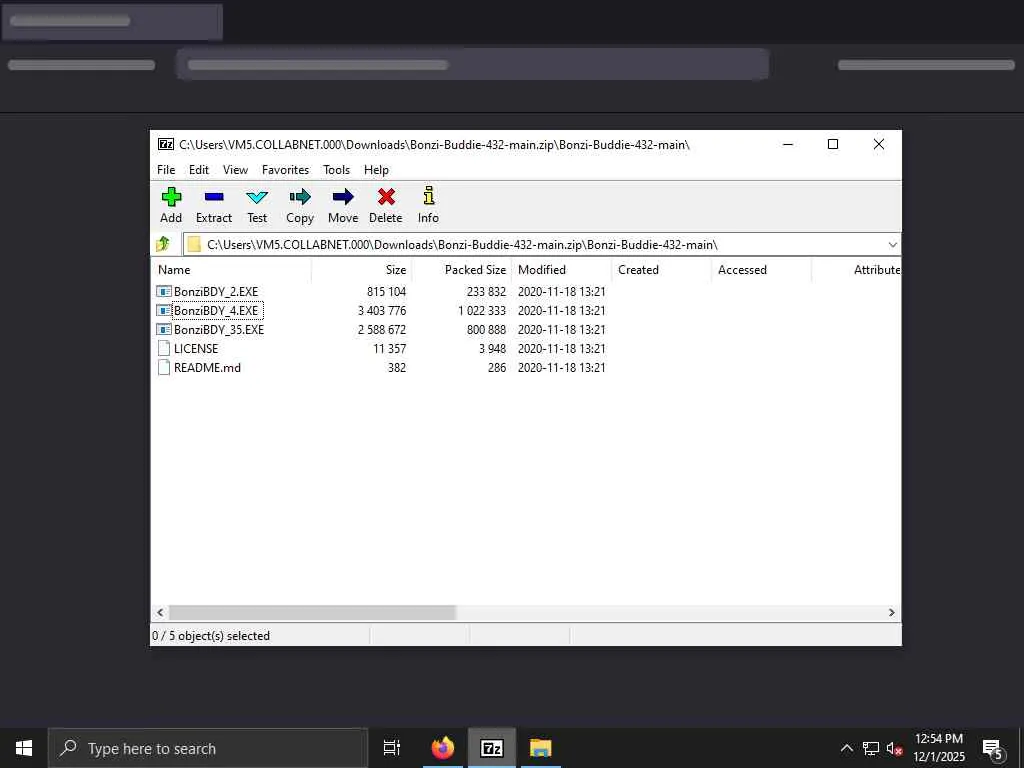Image resolution: width=1024 pixels, height=768 pixels.
Task: Select the README.md file name
Action: point(207,367)
